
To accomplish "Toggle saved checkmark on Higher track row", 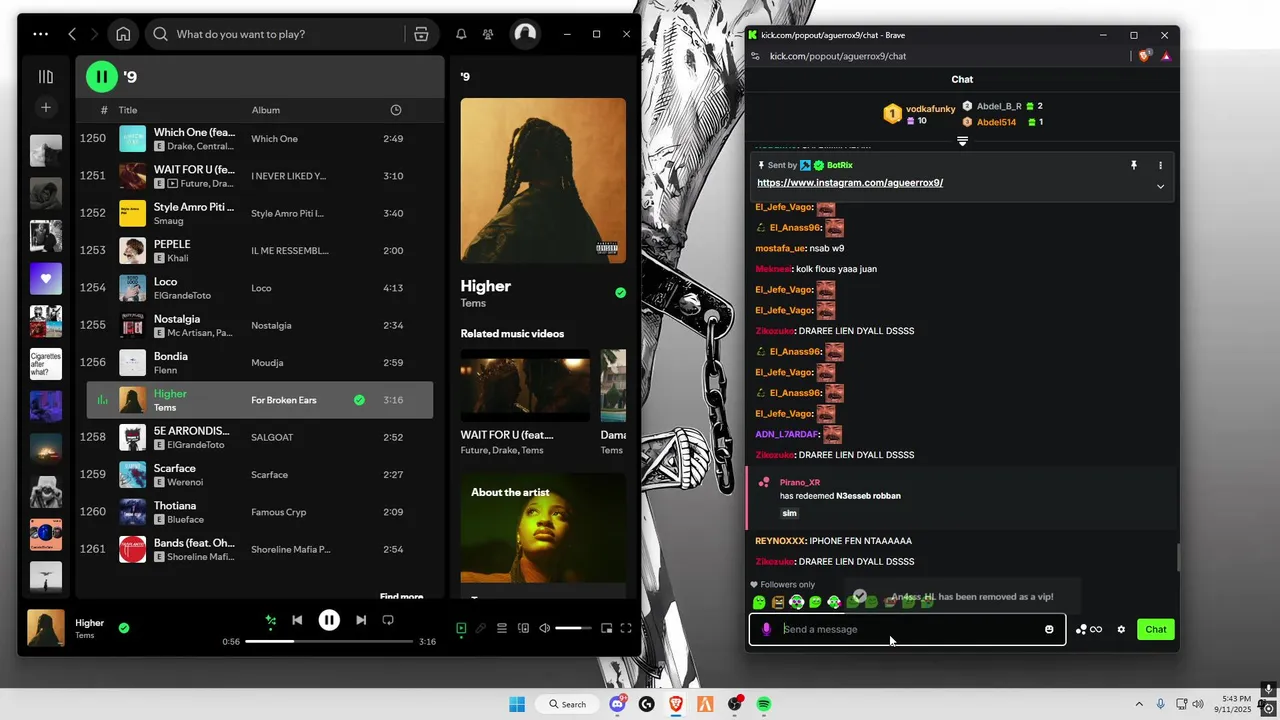I will click(359, 400).
